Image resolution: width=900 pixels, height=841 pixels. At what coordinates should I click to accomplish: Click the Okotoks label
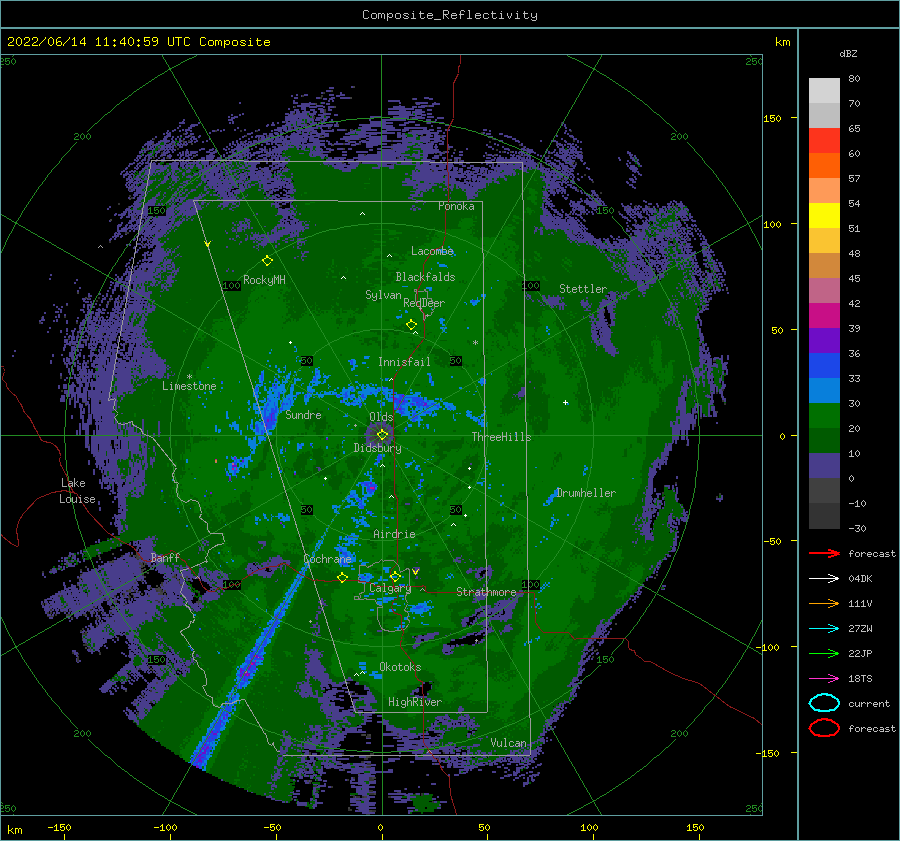(x=400, y=666)
